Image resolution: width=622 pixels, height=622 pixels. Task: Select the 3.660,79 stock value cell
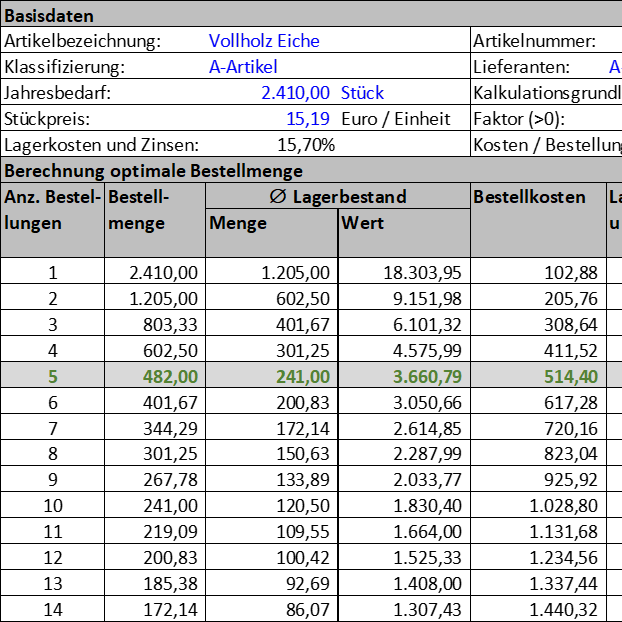click(404, 376)
